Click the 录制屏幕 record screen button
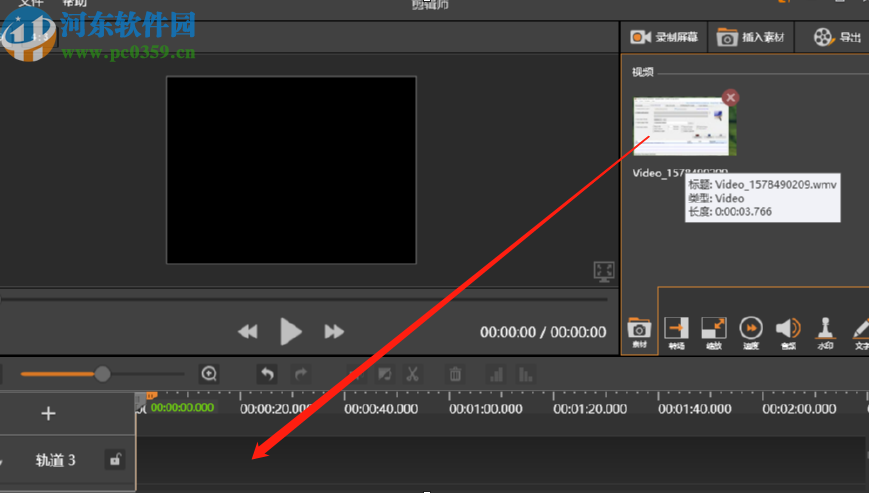Screen dimensions: 869x493 pos(664,38)
